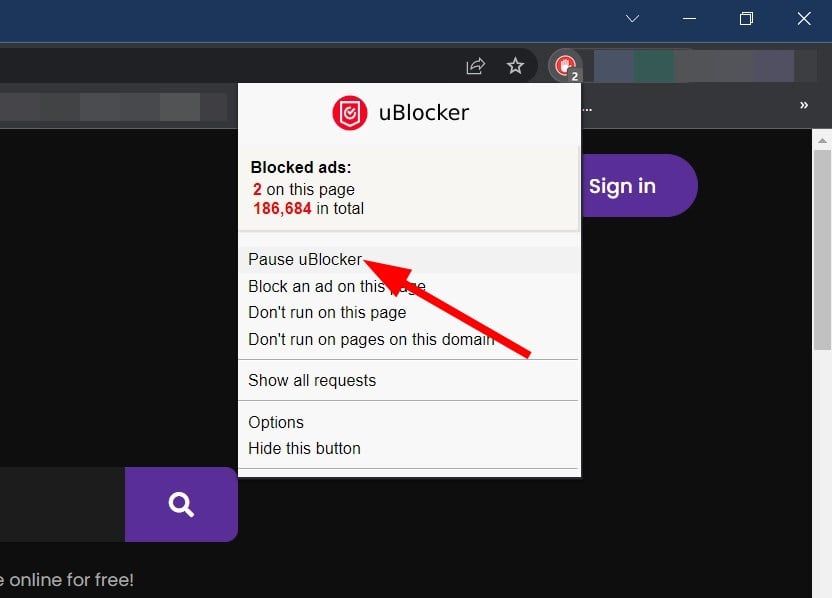The height and width of the screenshot is (598, 832).
Task: Click the scrollbar up arrow
Action: [822, 141]
